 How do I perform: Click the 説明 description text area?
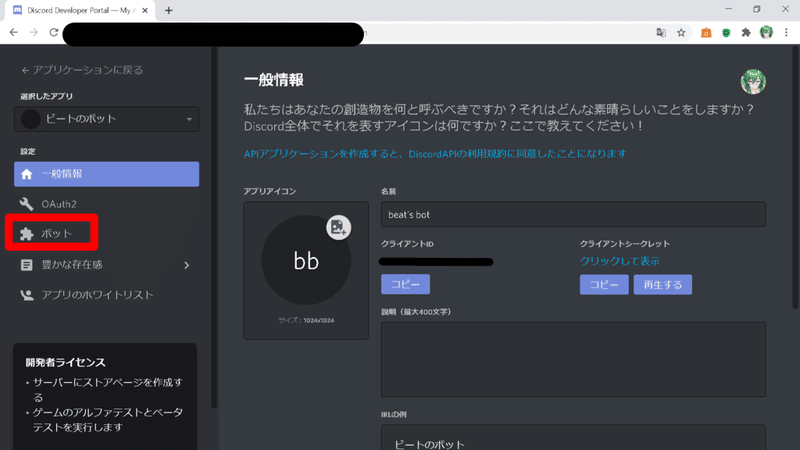[x=573, y=359]
